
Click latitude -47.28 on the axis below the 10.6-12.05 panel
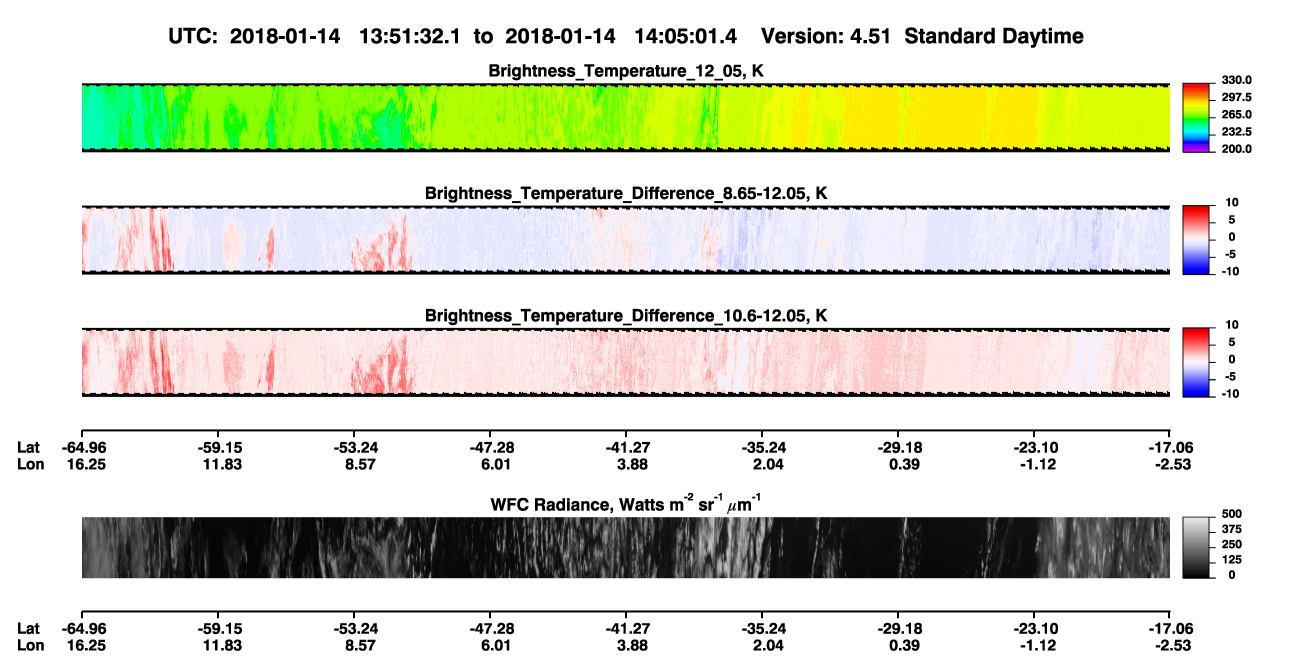[x=493, y=447]
